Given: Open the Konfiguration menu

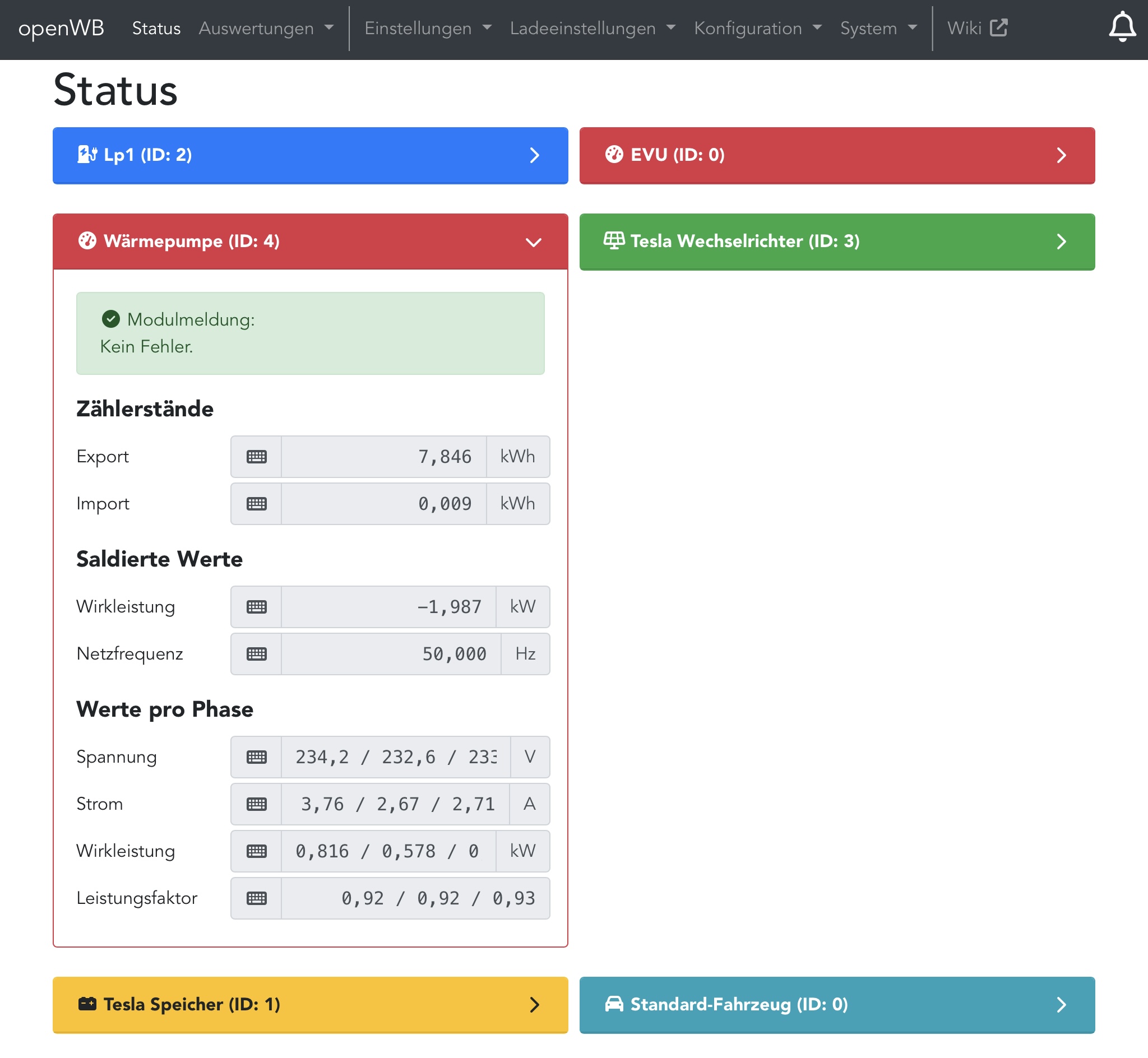Looking at the screenshot, I should [757, 28].
